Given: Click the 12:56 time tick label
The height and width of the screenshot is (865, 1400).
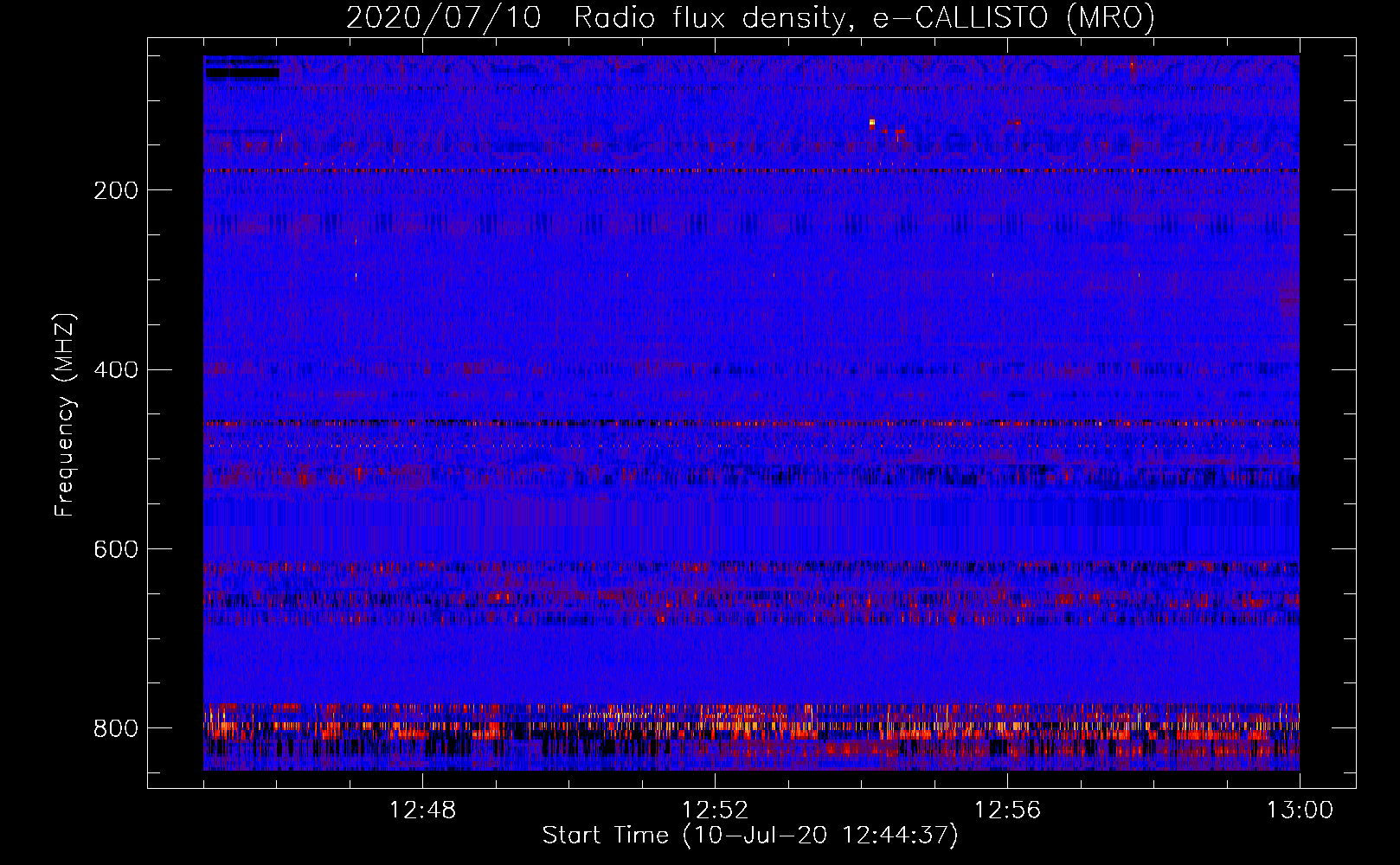Looking at the screenshot, I should pyautogui.click(x=1007, y=811).
